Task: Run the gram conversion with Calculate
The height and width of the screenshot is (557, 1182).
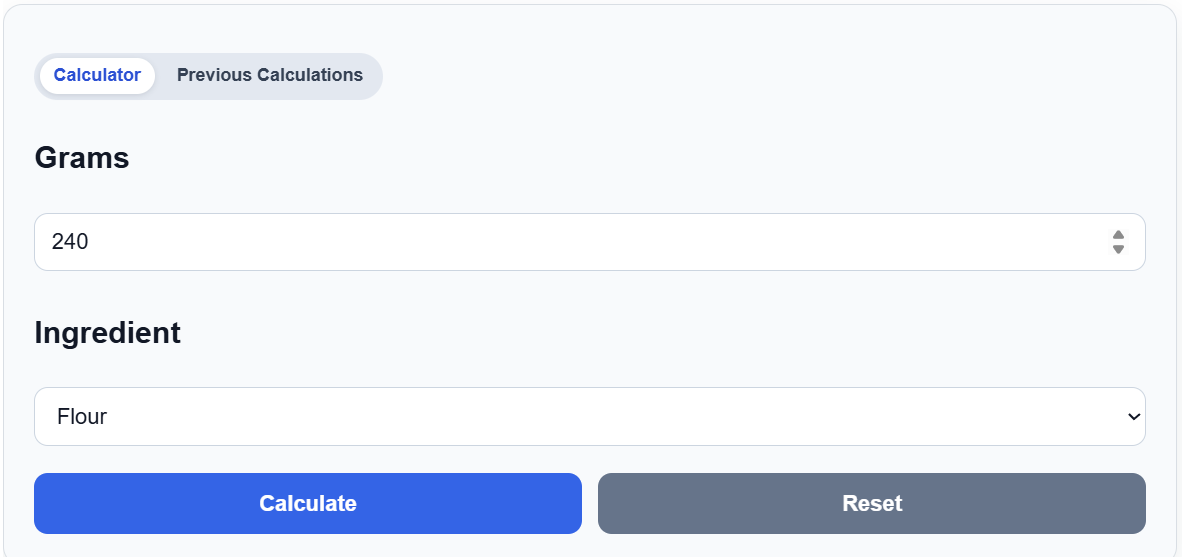Action: [x=308, y=503]
